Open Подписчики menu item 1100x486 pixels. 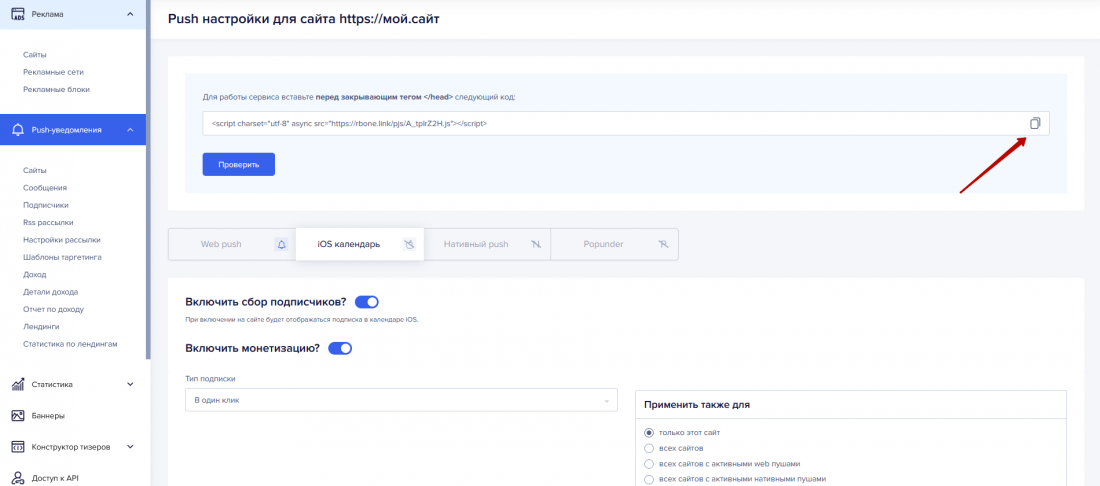tap(46, 205)
